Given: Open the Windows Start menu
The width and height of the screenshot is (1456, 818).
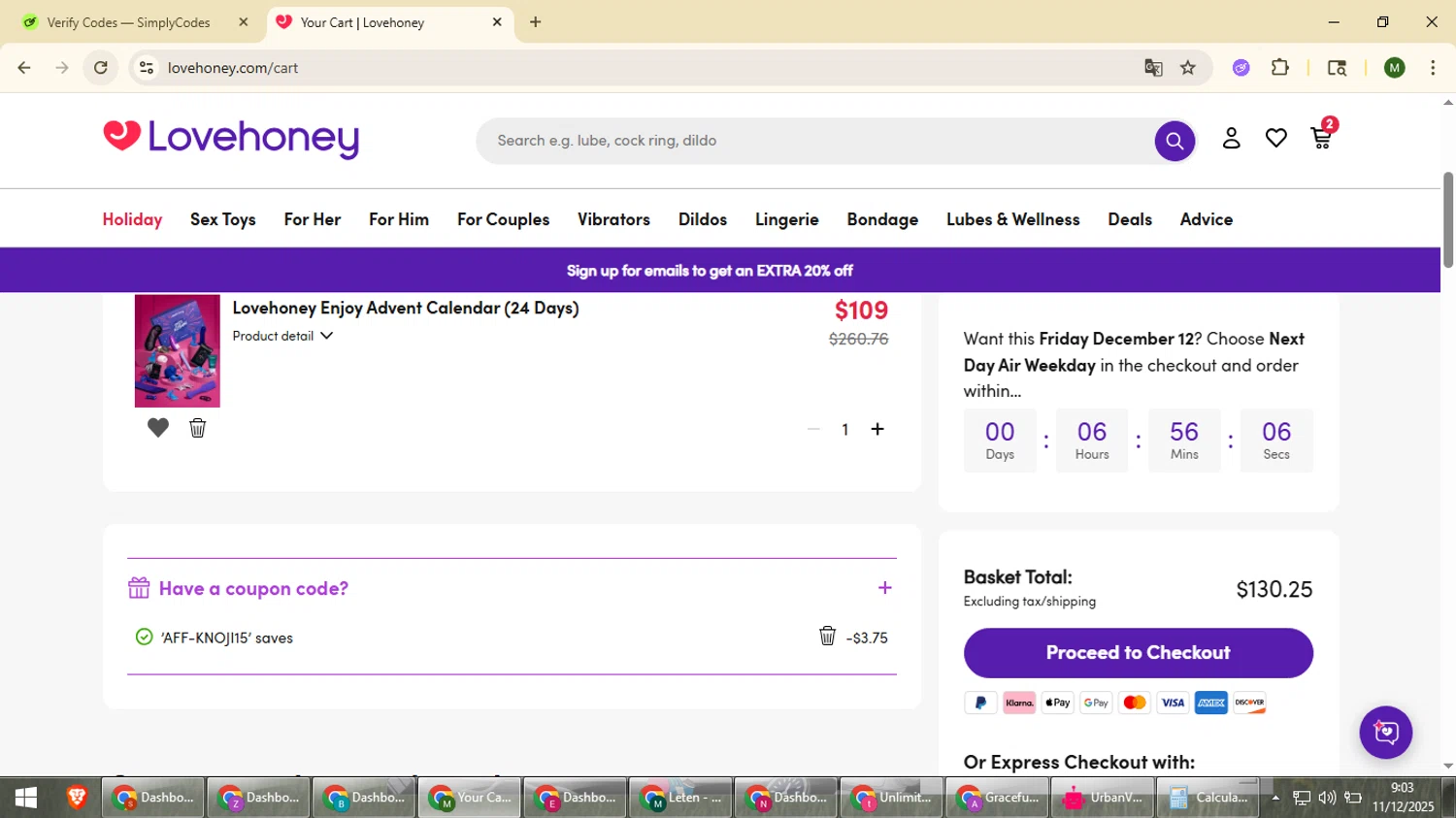Looking at the screenshot, I should pyautogui.click(x=26, y=798).
